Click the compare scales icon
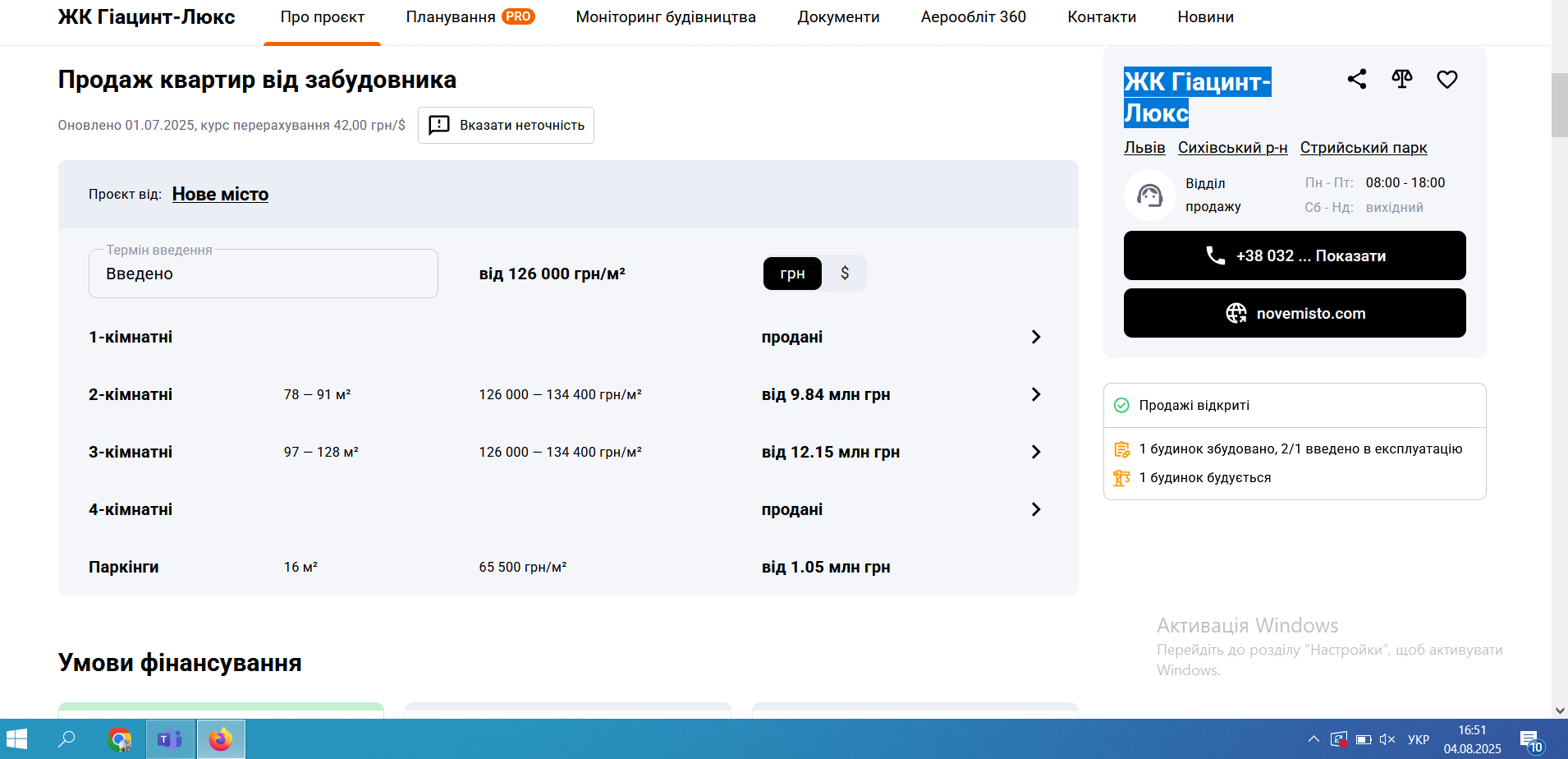This screenshot has height=759, width=1568. (1402, 79)
